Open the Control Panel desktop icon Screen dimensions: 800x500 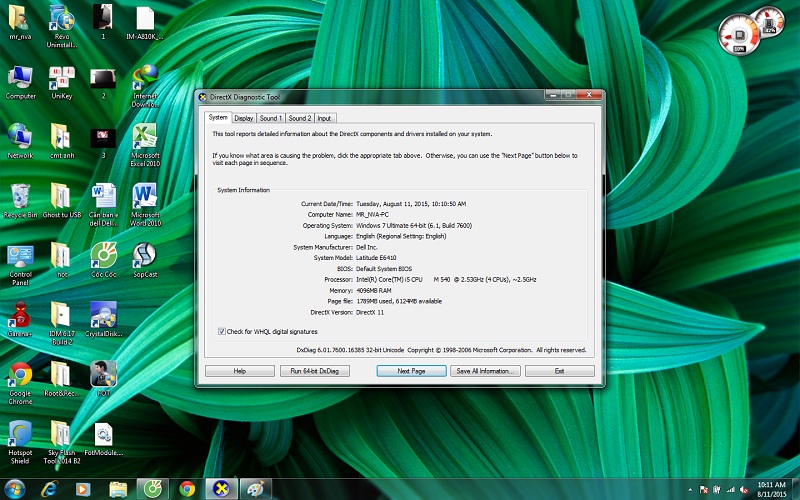(20, 256)
